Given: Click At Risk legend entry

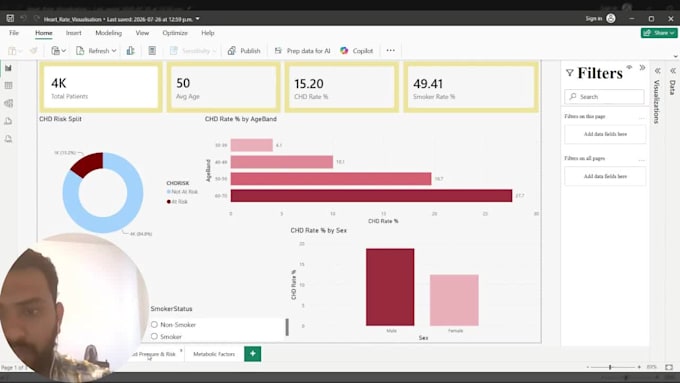Looking at the screenshot, I should point(177,202).
